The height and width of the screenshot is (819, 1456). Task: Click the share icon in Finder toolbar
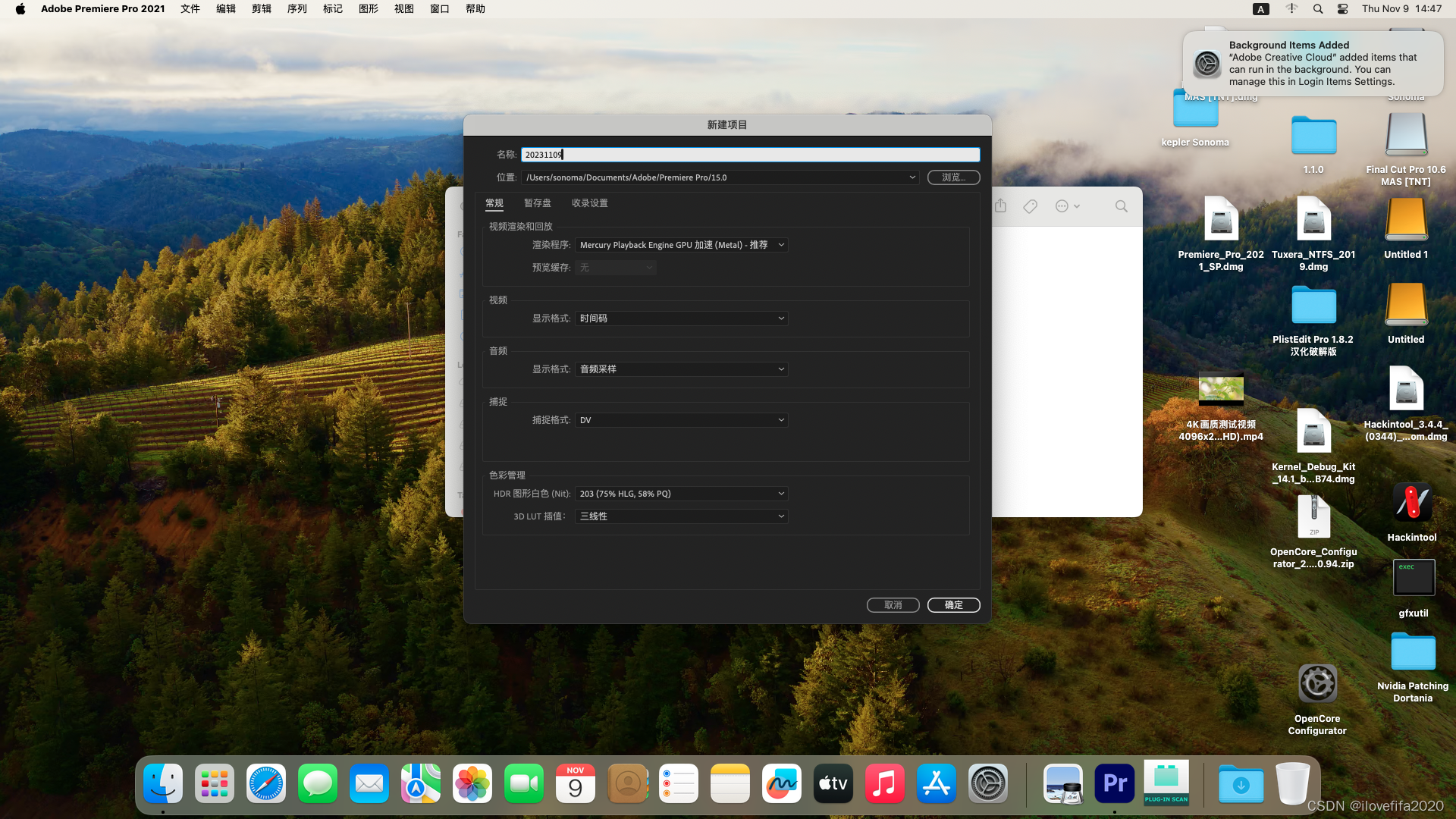(1000, 206)
